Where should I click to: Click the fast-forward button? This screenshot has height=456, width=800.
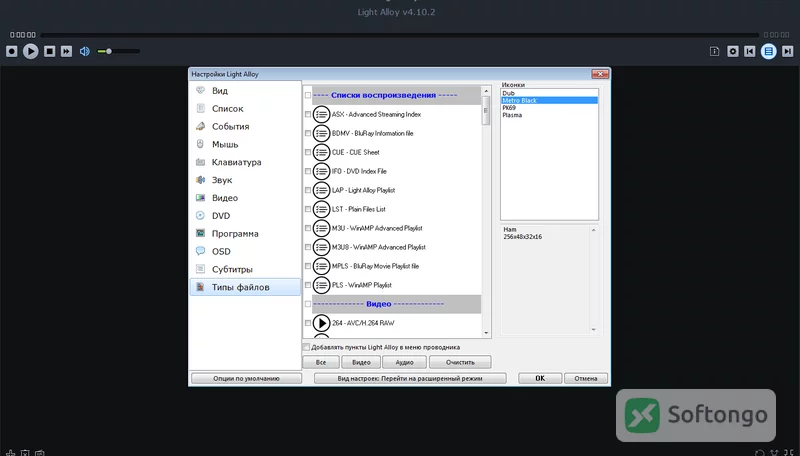[x=66, y=51]
